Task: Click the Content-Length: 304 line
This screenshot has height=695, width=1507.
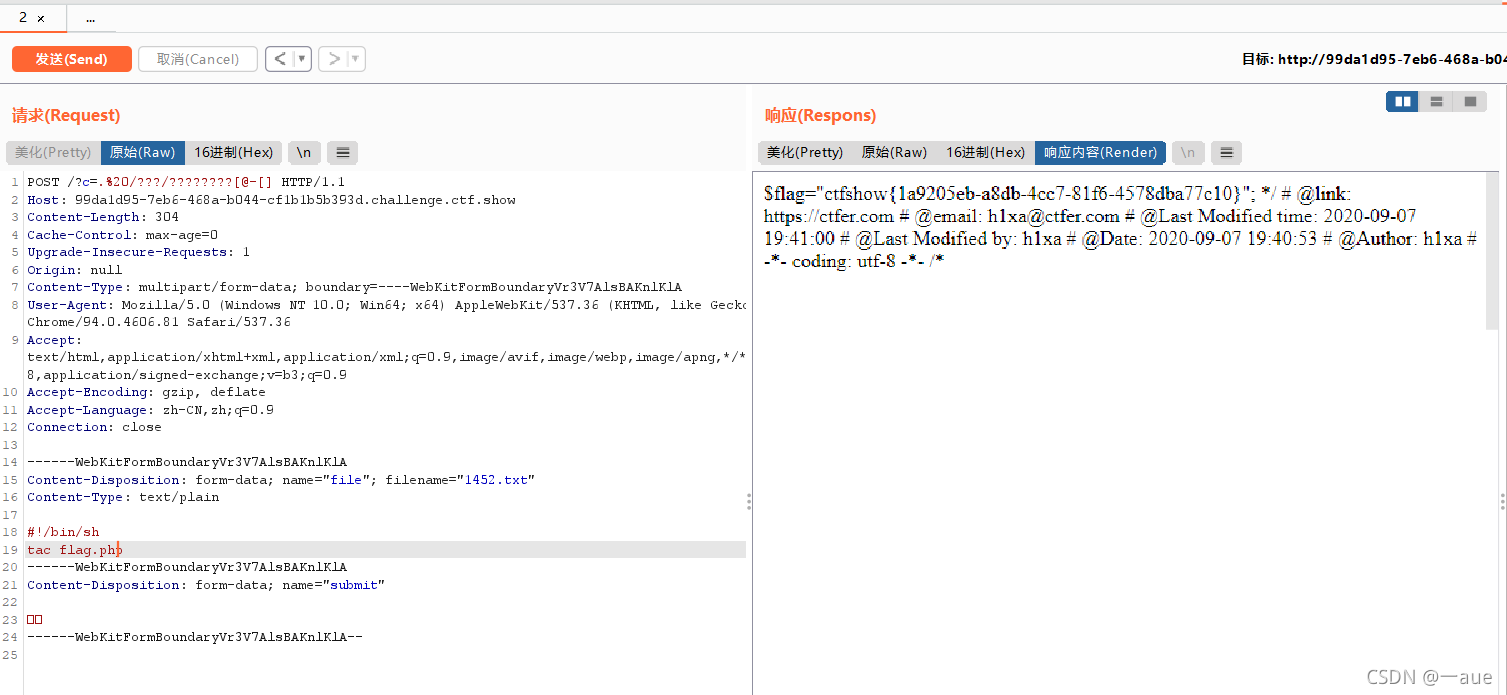Action: 103,217
